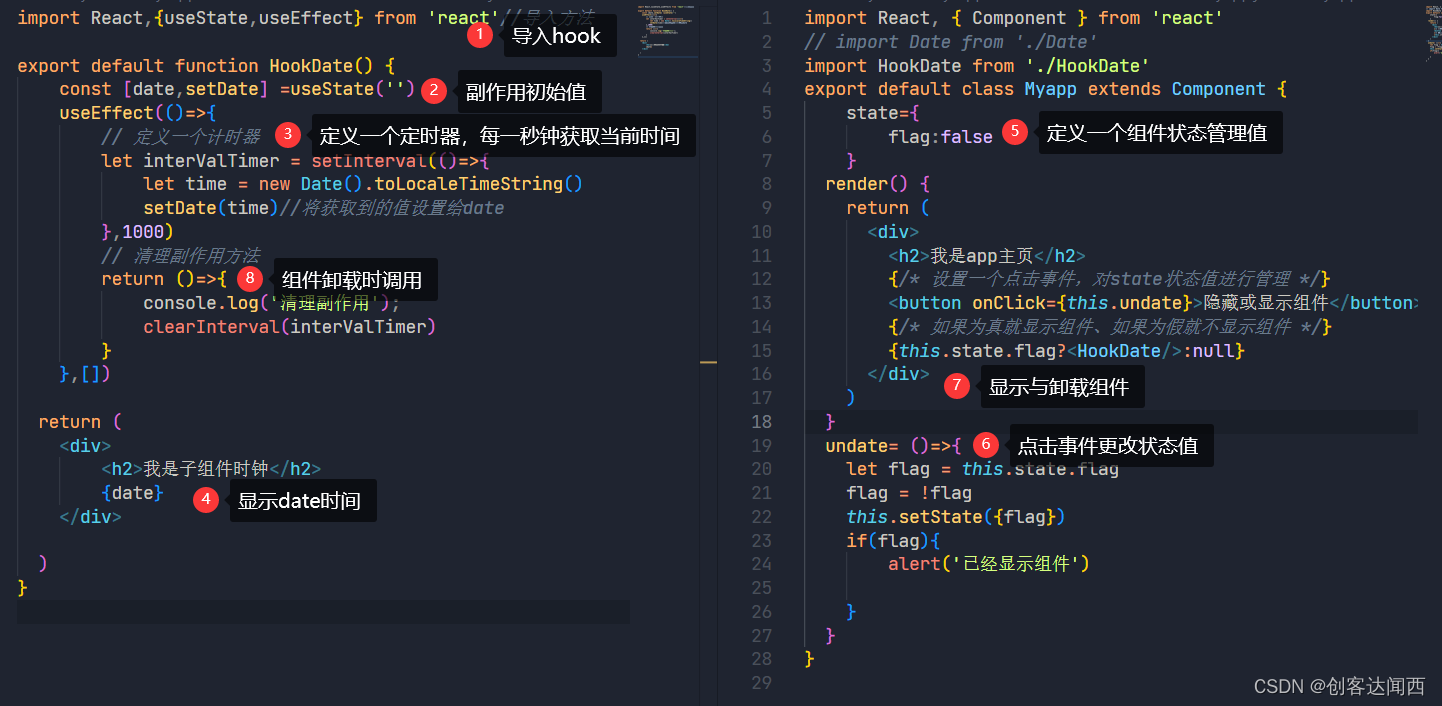
Task: Click the '},1000)' interval delay line
Action: pyautogui.click(x=138, y=232)
